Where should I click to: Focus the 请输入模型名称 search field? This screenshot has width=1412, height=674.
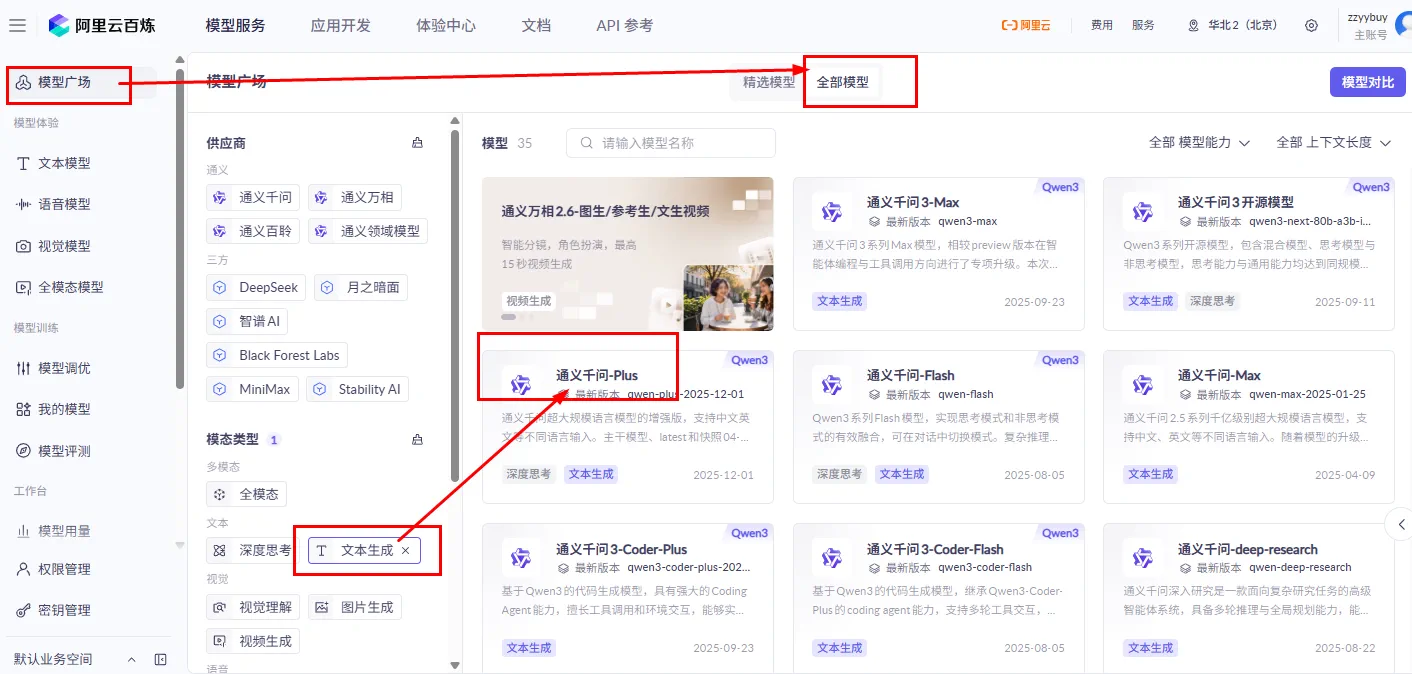coord(671,143)
